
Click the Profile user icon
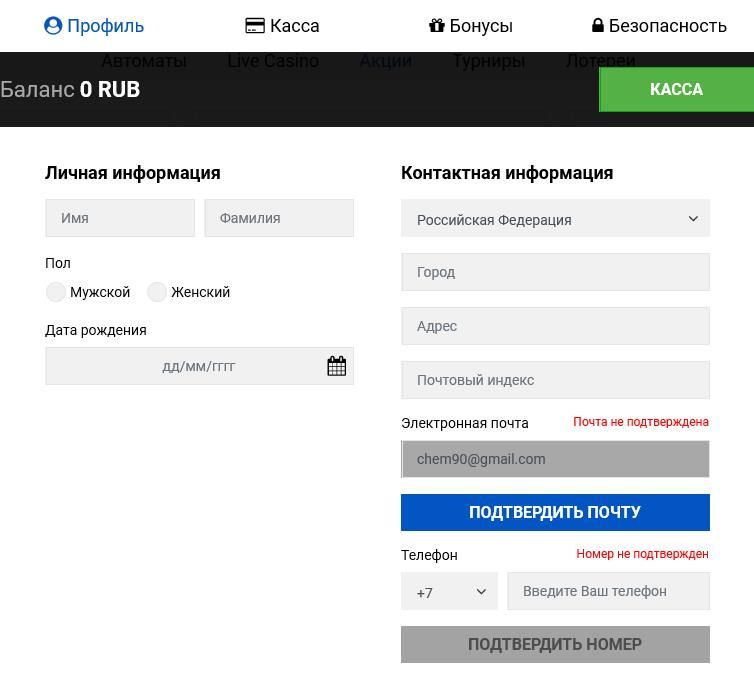click(53, 26)
